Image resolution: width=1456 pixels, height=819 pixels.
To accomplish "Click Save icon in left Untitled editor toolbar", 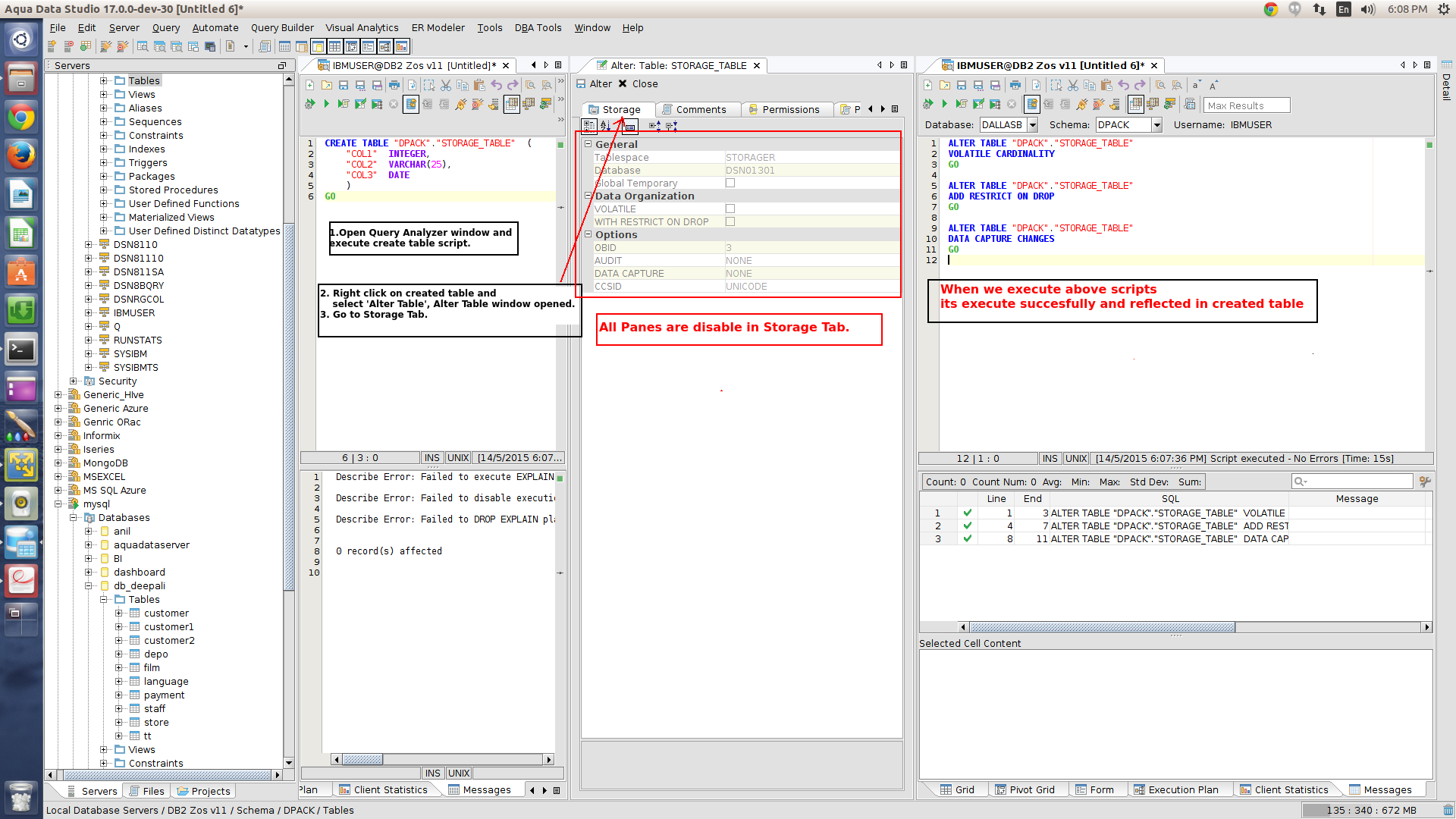I will pos(344,85).
